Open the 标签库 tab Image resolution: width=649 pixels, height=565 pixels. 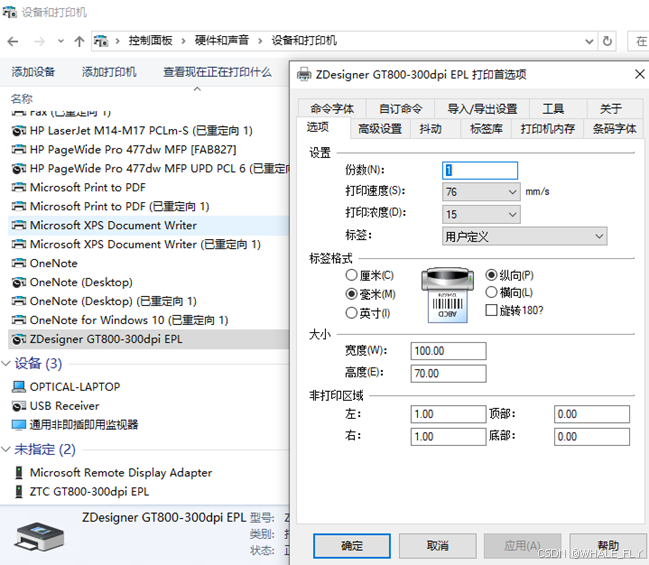pyautogui.click(x=486, y=129)
